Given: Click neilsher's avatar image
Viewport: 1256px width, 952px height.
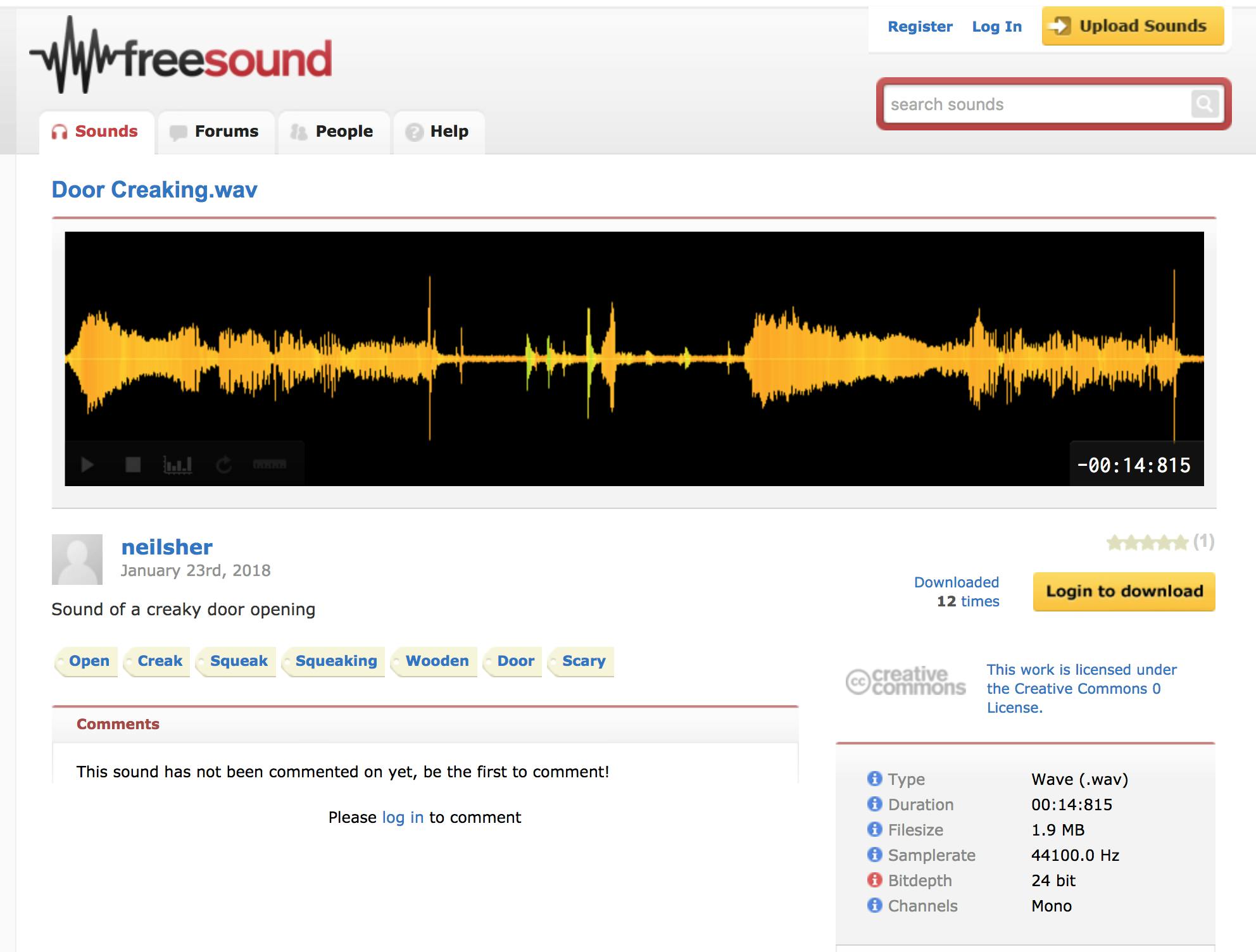Looking at the screenshot, I should tap(77, 560).
